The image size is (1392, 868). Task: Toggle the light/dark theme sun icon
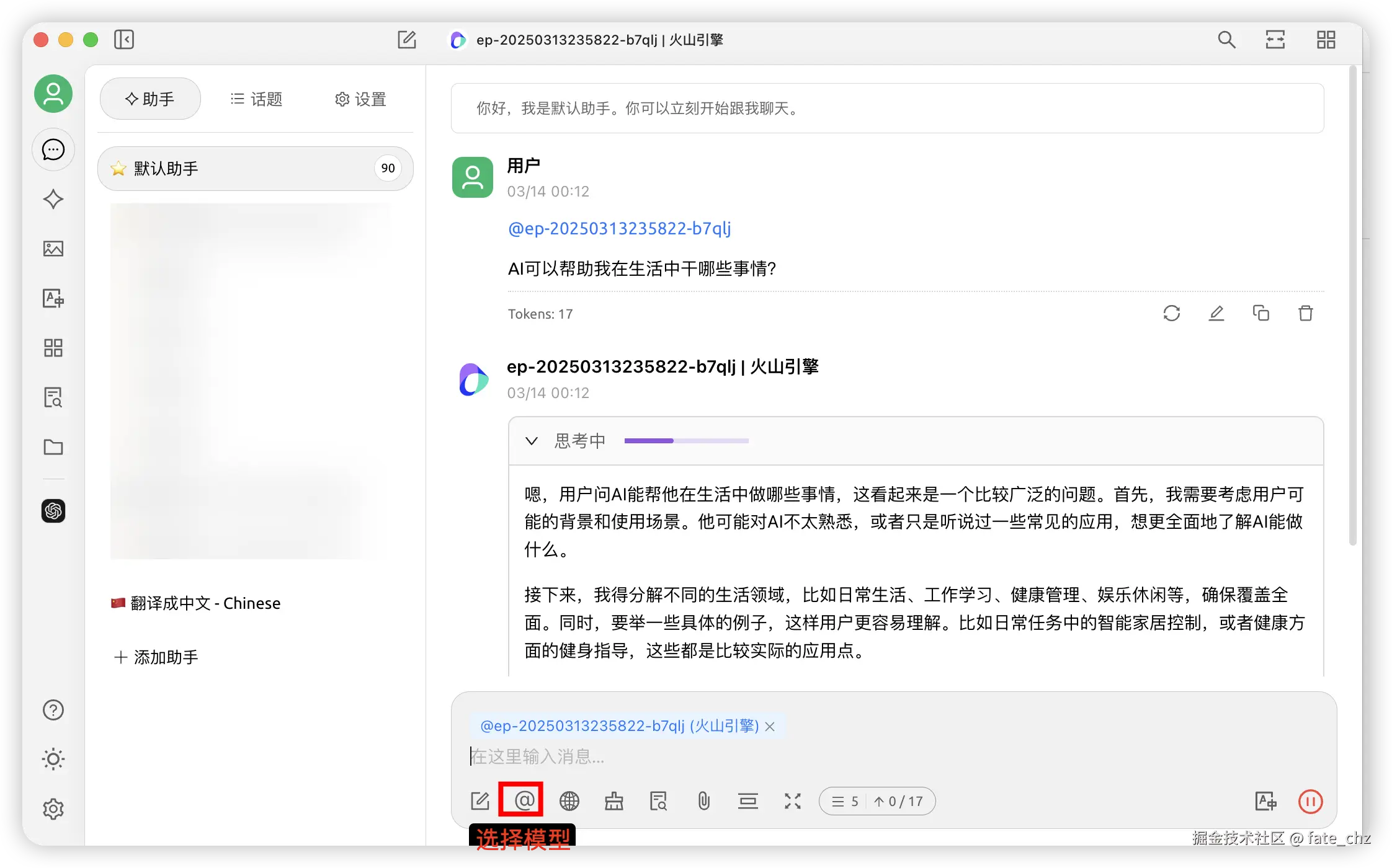[53, 759]
